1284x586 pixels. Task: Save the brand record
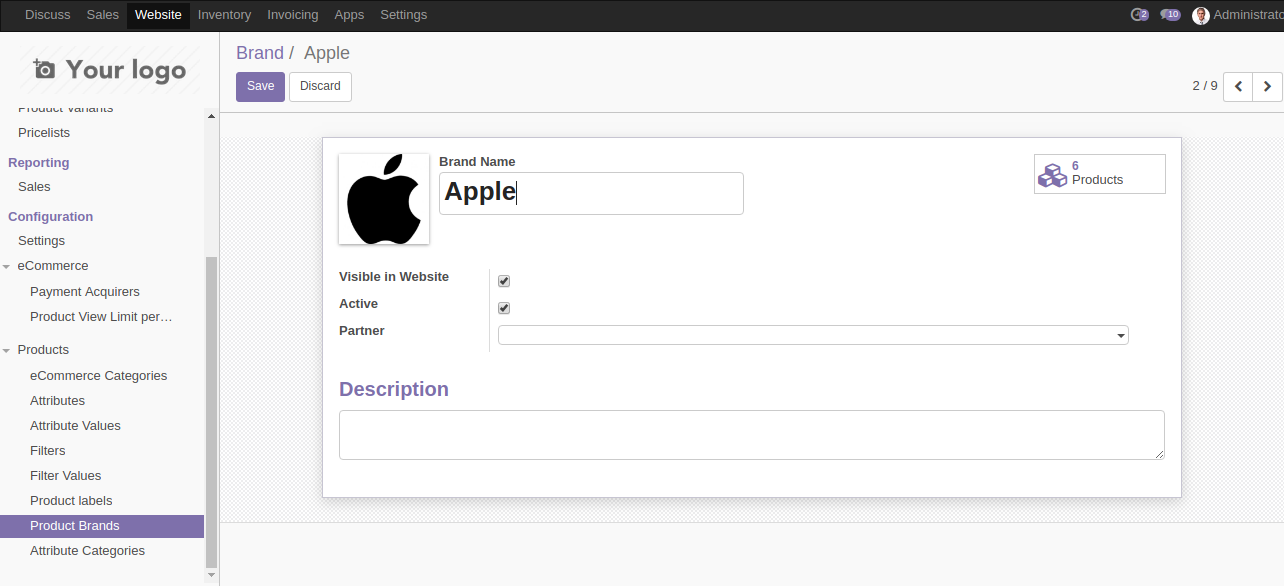tap(260, 87)
